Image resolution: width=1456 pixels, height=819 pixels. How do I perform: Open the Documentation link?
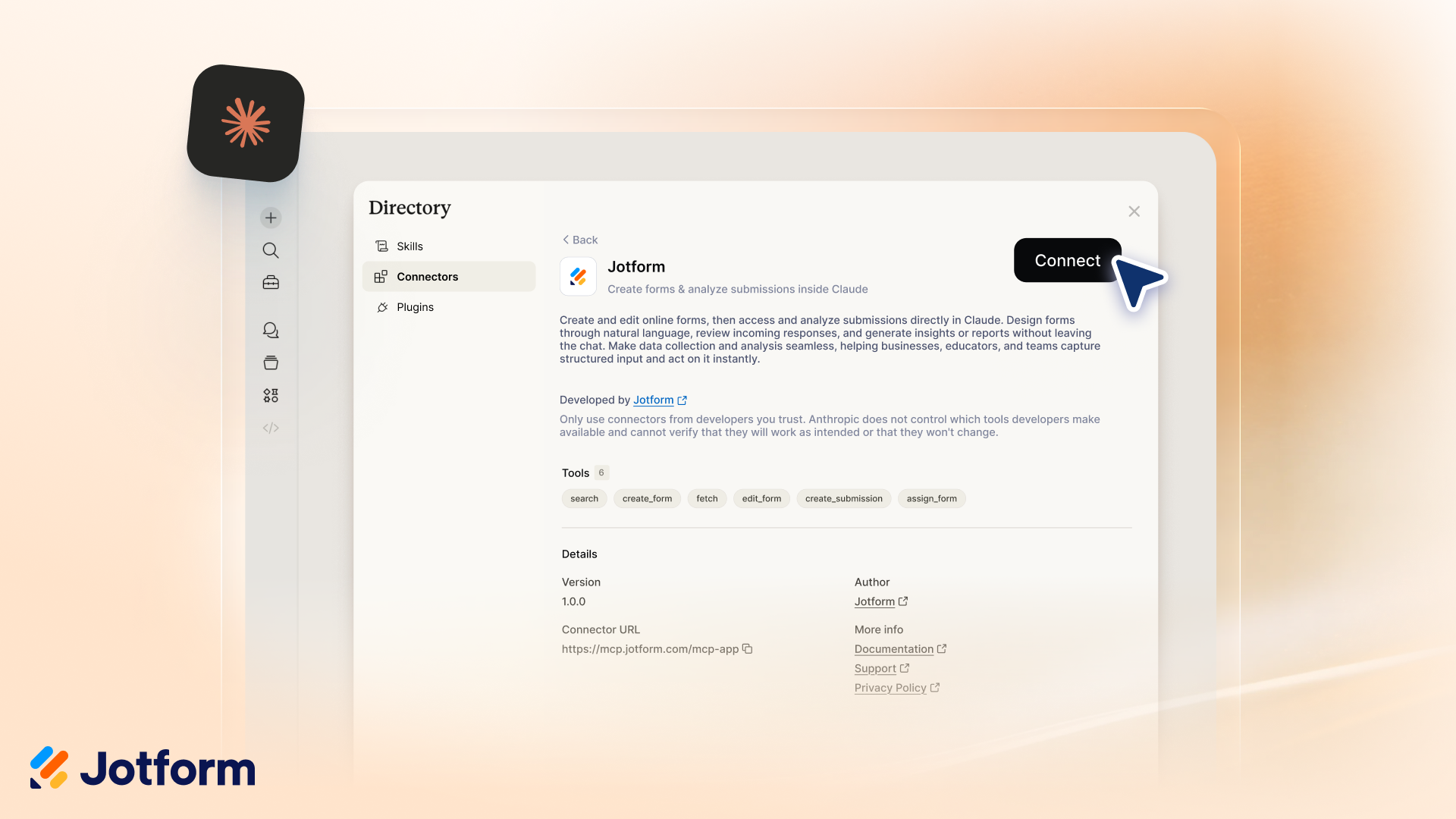click(894, 649)
